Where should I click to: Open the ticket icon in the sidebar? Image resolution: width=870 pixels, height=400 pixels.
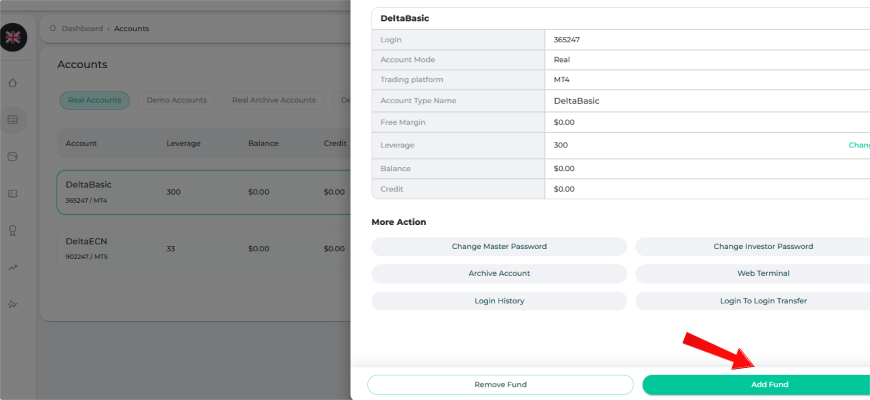point(13,194)
